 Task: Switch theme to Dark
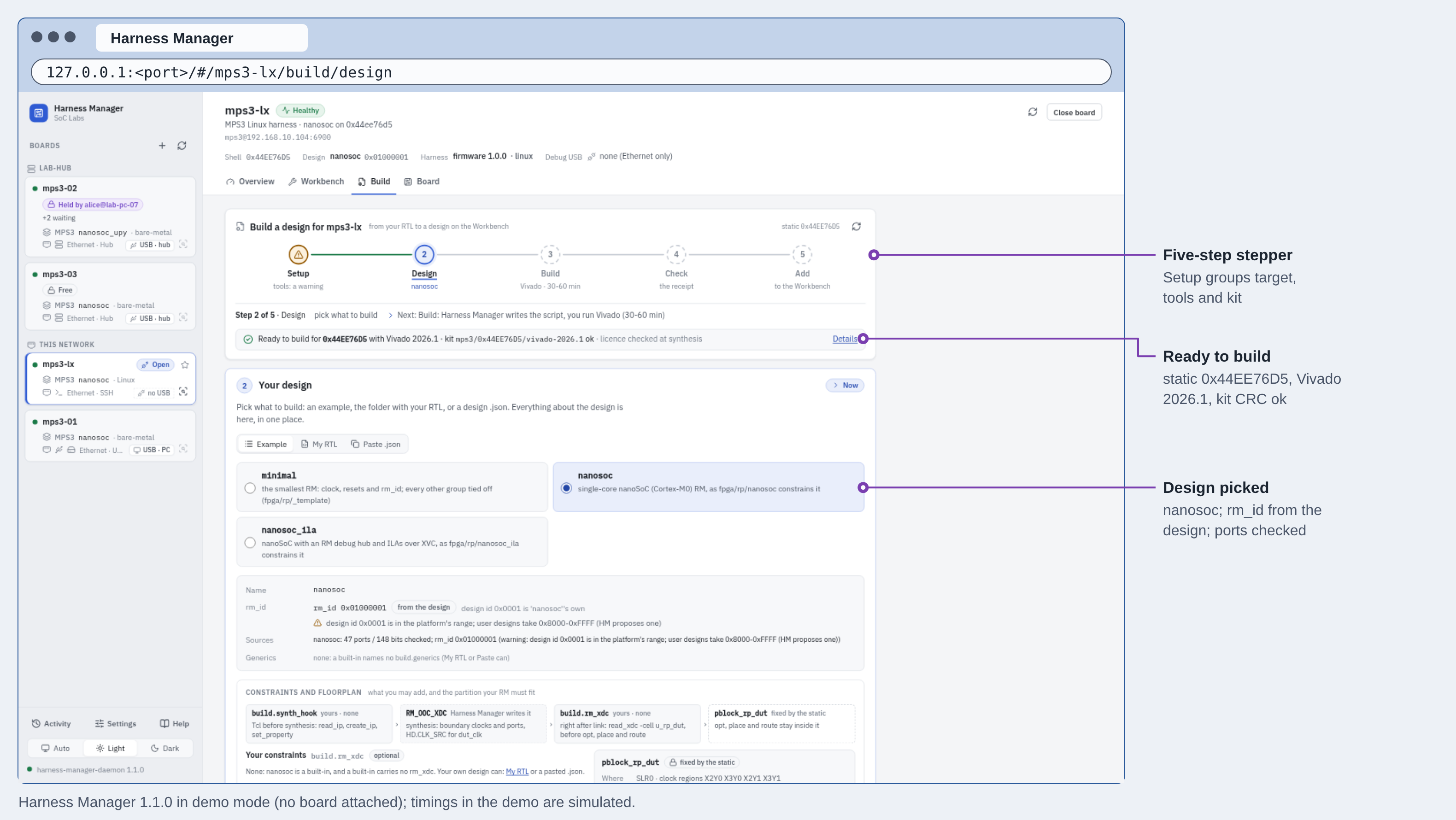(165, 749)
